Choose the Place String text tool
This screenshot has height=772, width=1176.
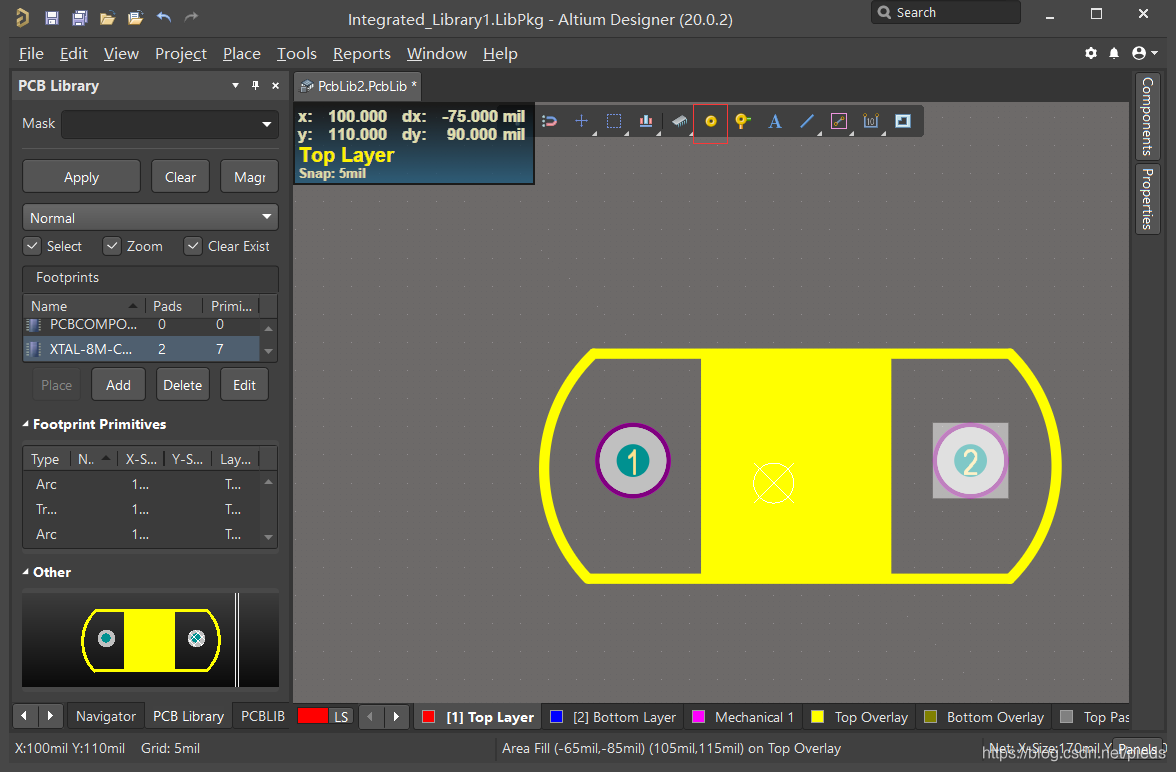pyautogui.click(x=774, y=121)
